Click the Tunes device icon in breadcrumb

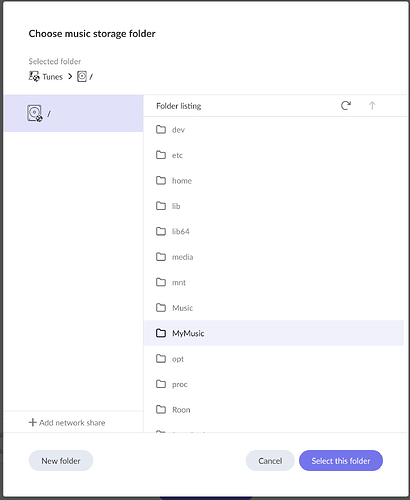pyautogui.click(x=34, y=77)
